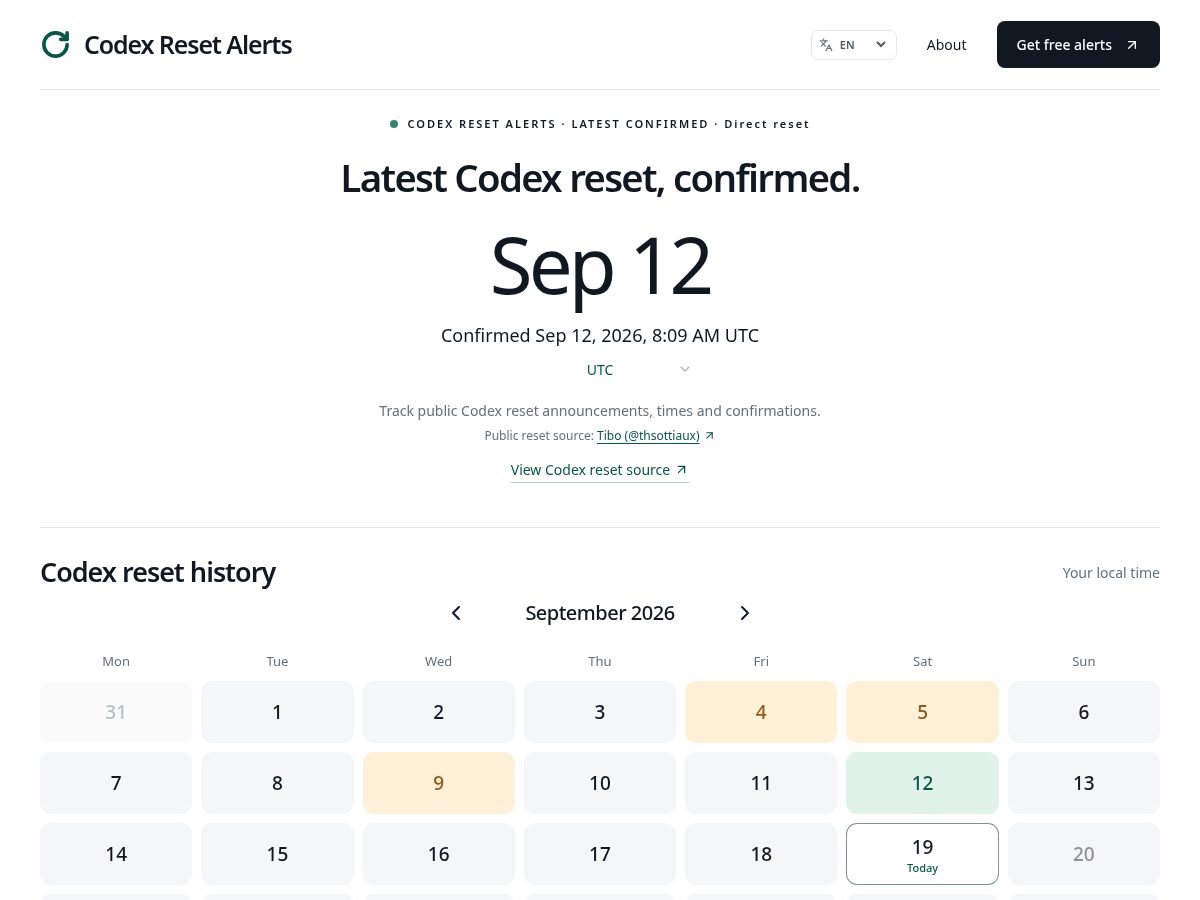Image resolution: width=1200 pixels, height=900 pixels.
Task: Select September 1 in calendar
Action: 277,712
